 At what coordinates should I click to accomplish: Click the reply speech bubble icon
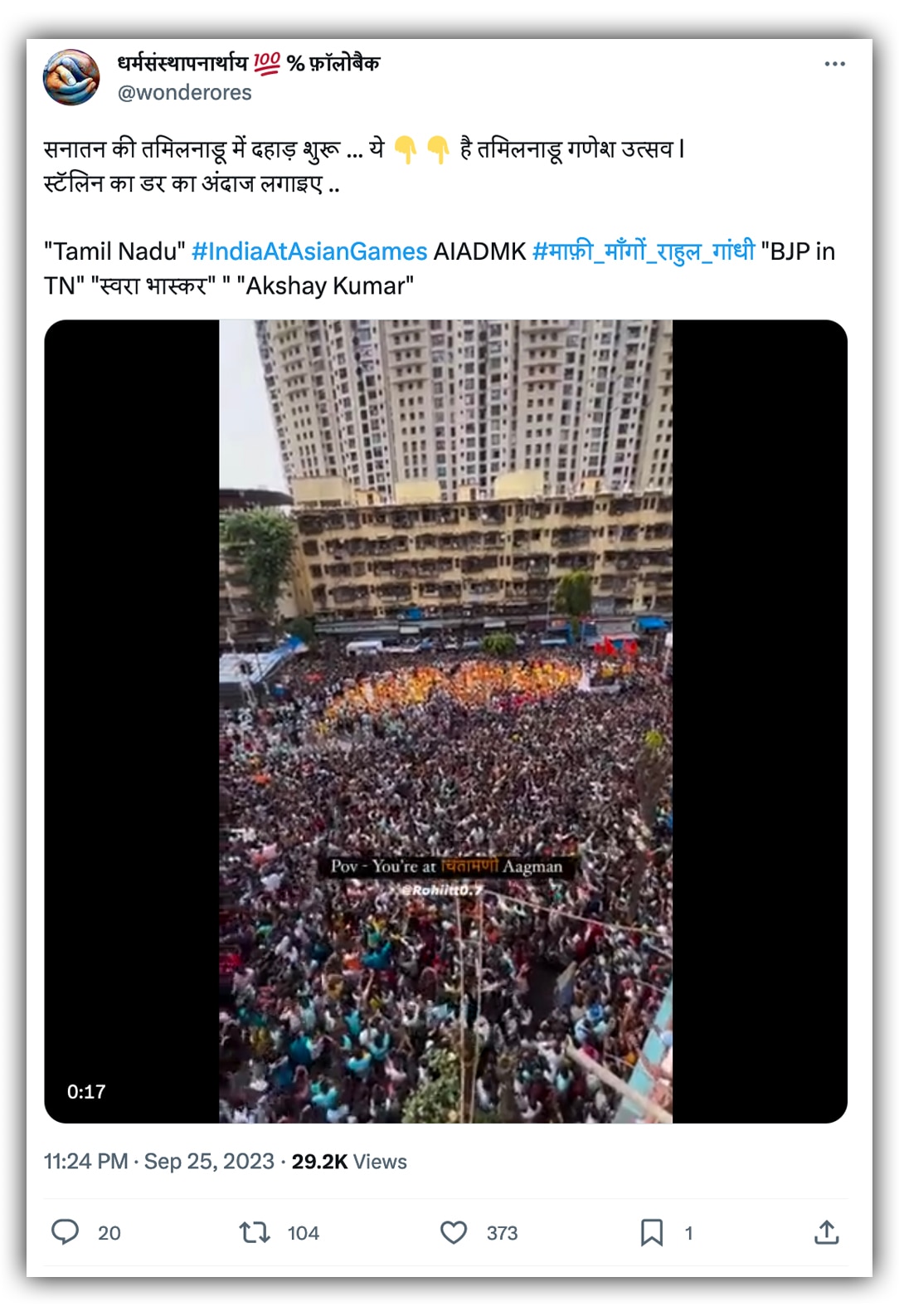[65, 1232]
